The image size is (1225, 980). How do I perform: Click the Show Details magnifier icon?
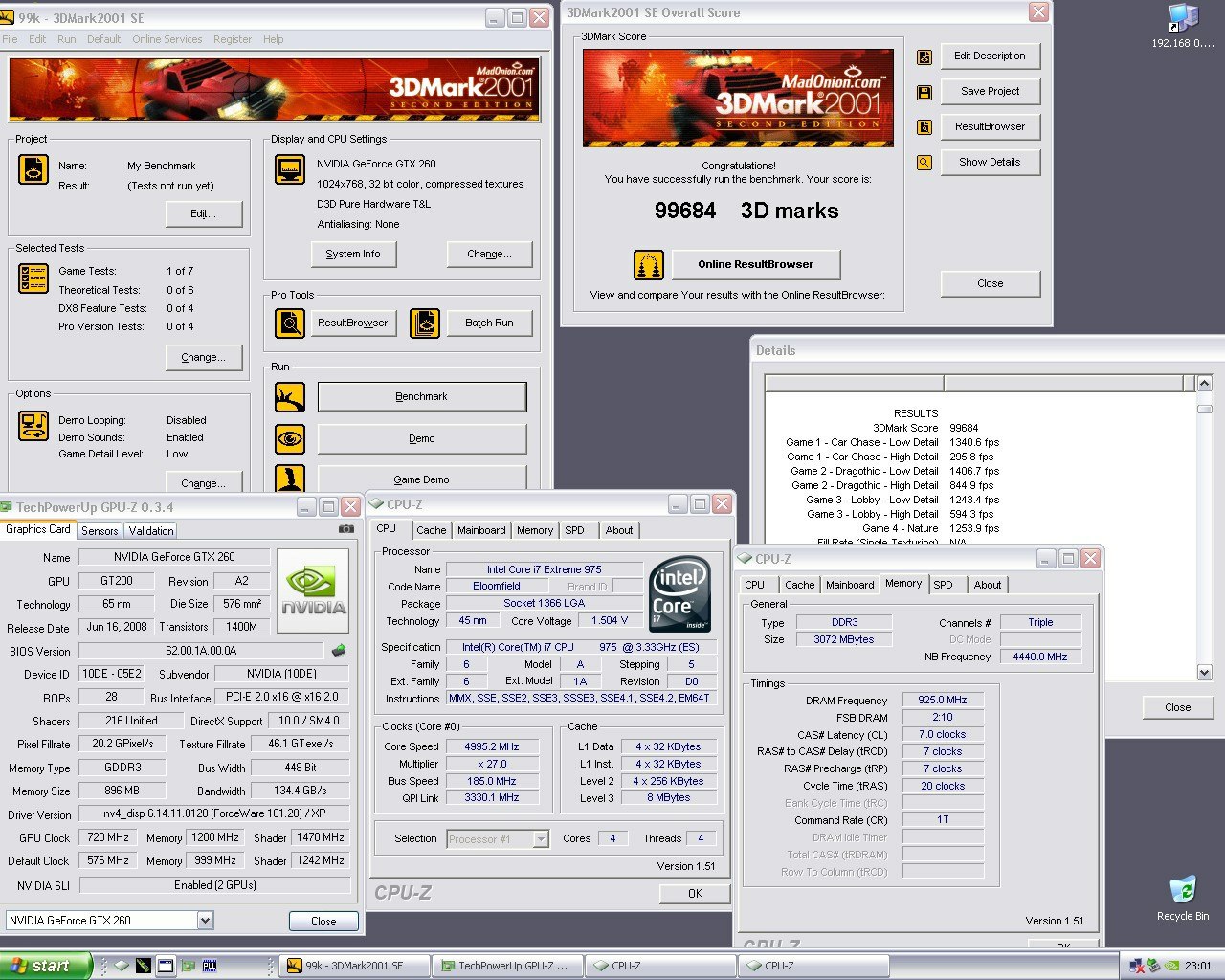pos(924,163)
